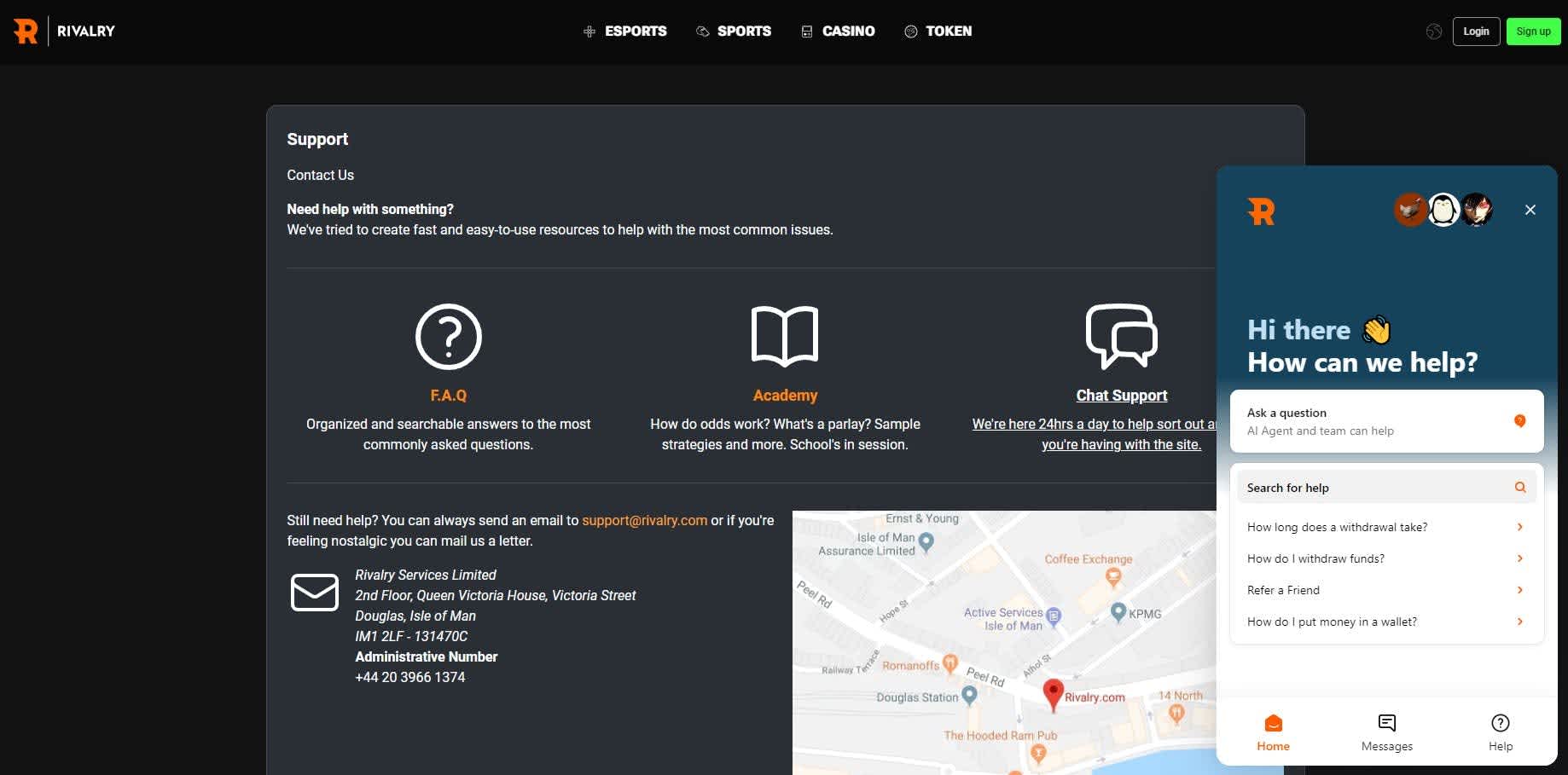This screenshot has width=1568, height=775.
Task: Click the 14 North marker on the map
Action: (x=1177, y=714)
